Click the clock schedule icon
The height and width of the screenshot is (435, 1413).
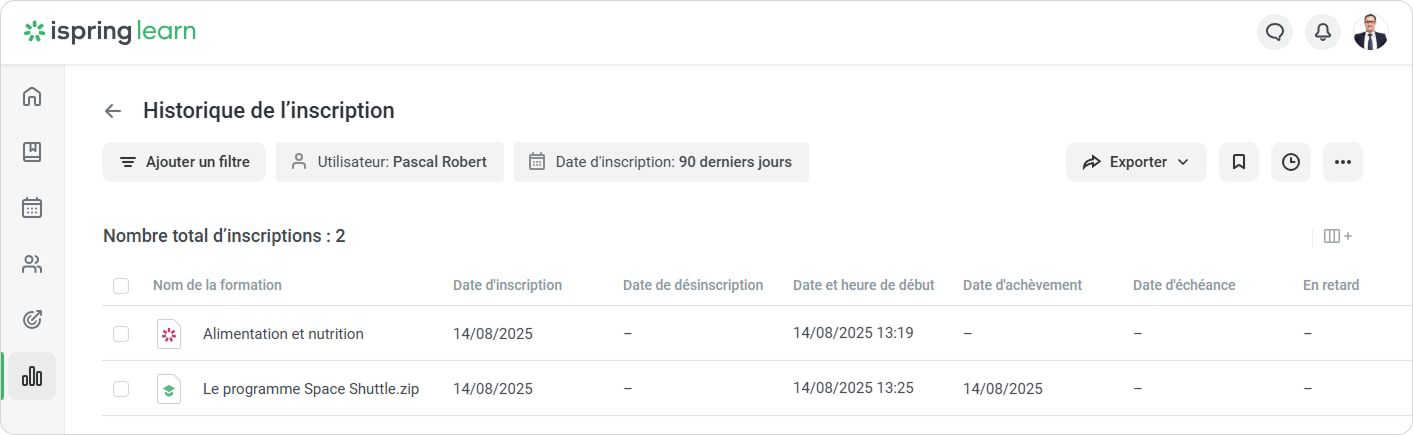pos(1290,162)
